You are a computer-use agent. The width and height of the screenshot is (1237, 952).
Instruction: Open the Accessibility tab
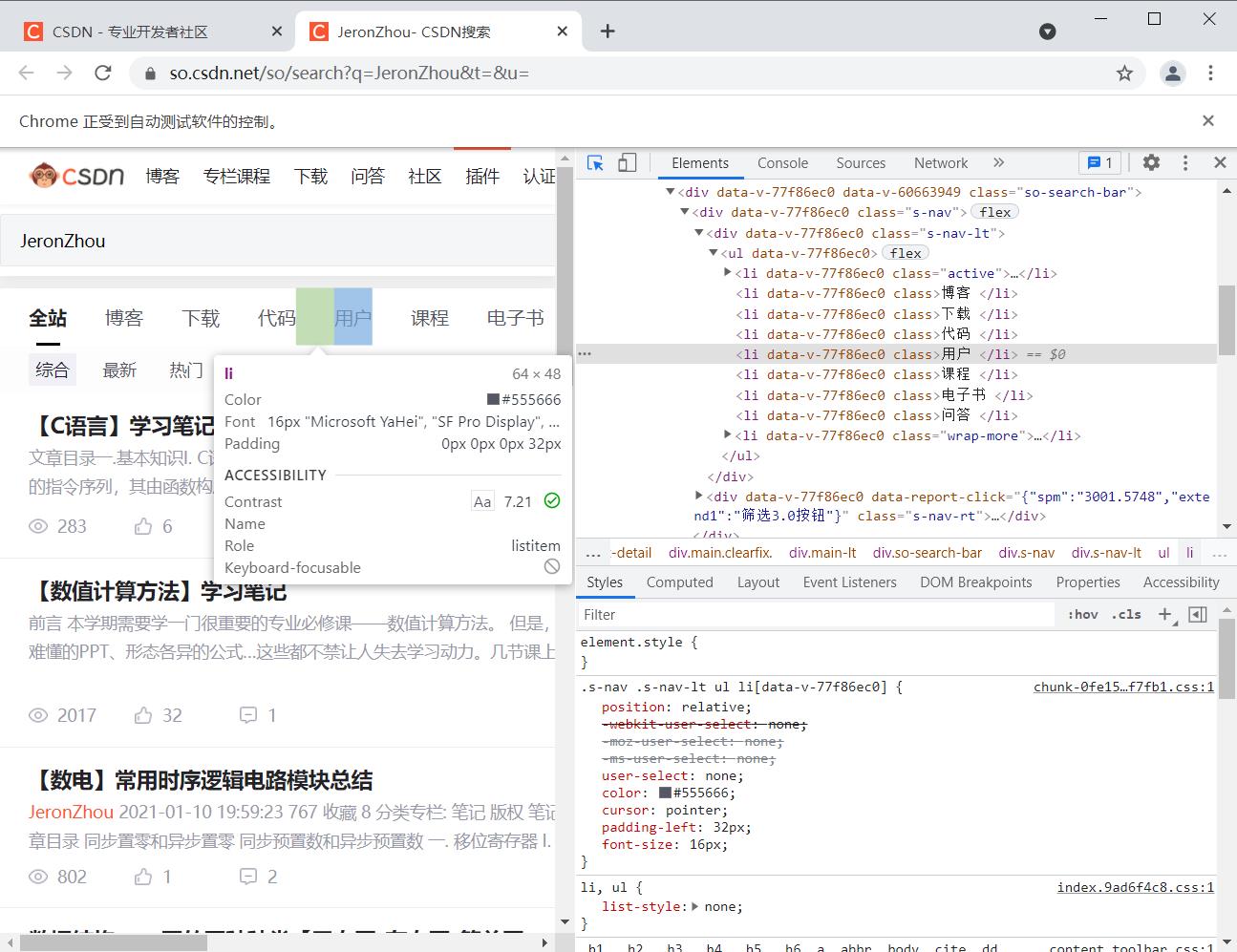click(x=1181, y=582)
